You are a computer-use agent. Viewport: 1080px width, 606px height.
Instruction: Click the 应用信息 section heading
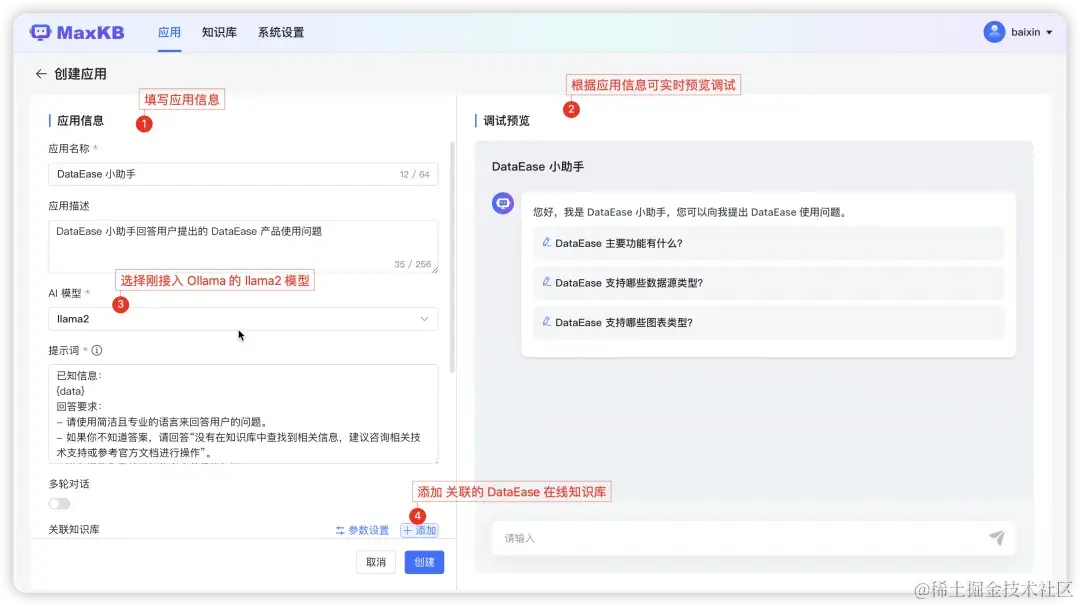[x=80, y=121]
